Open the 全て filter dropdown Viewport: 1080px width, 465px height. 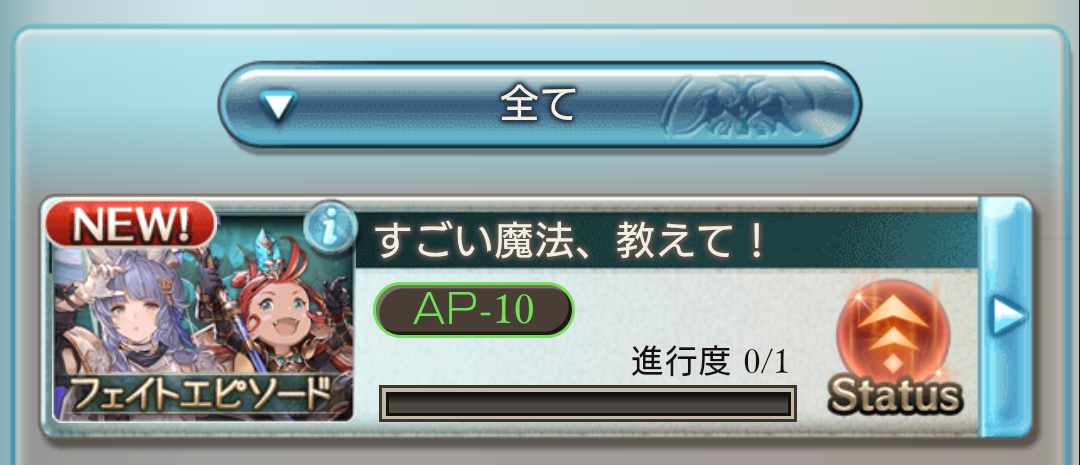click(x=539, y=105)
